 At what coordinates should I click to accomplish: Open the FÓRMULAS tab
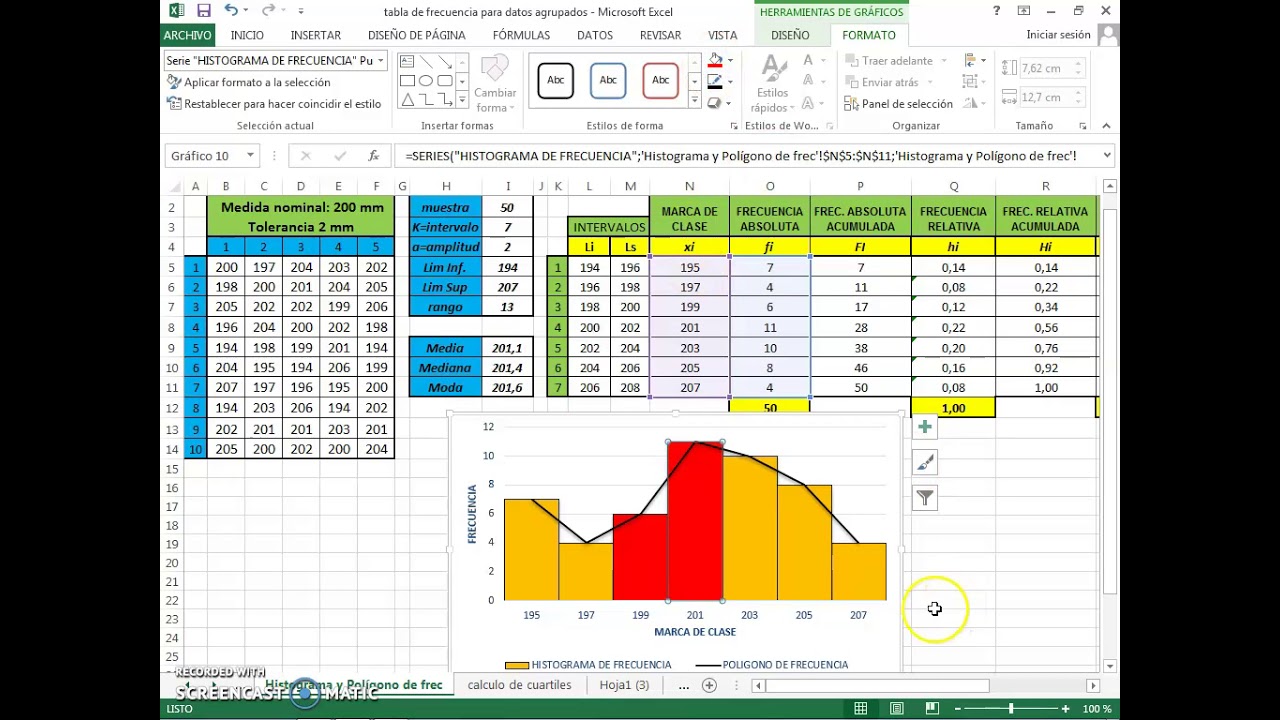tap(521, 35)
